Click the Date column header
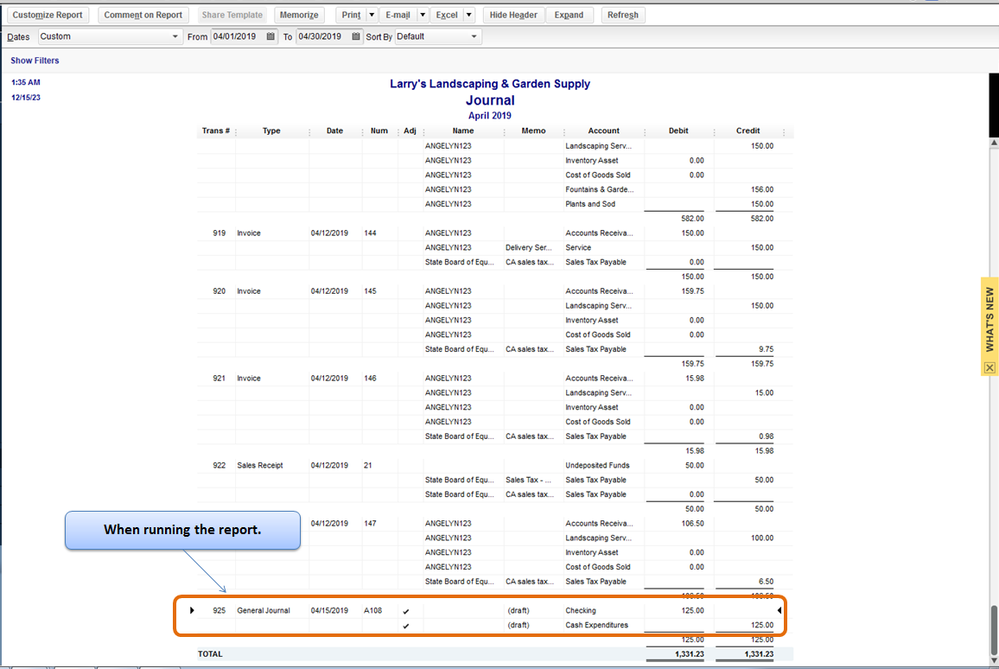999x669 pixels. pyautogui.click(x=335, y=131)
